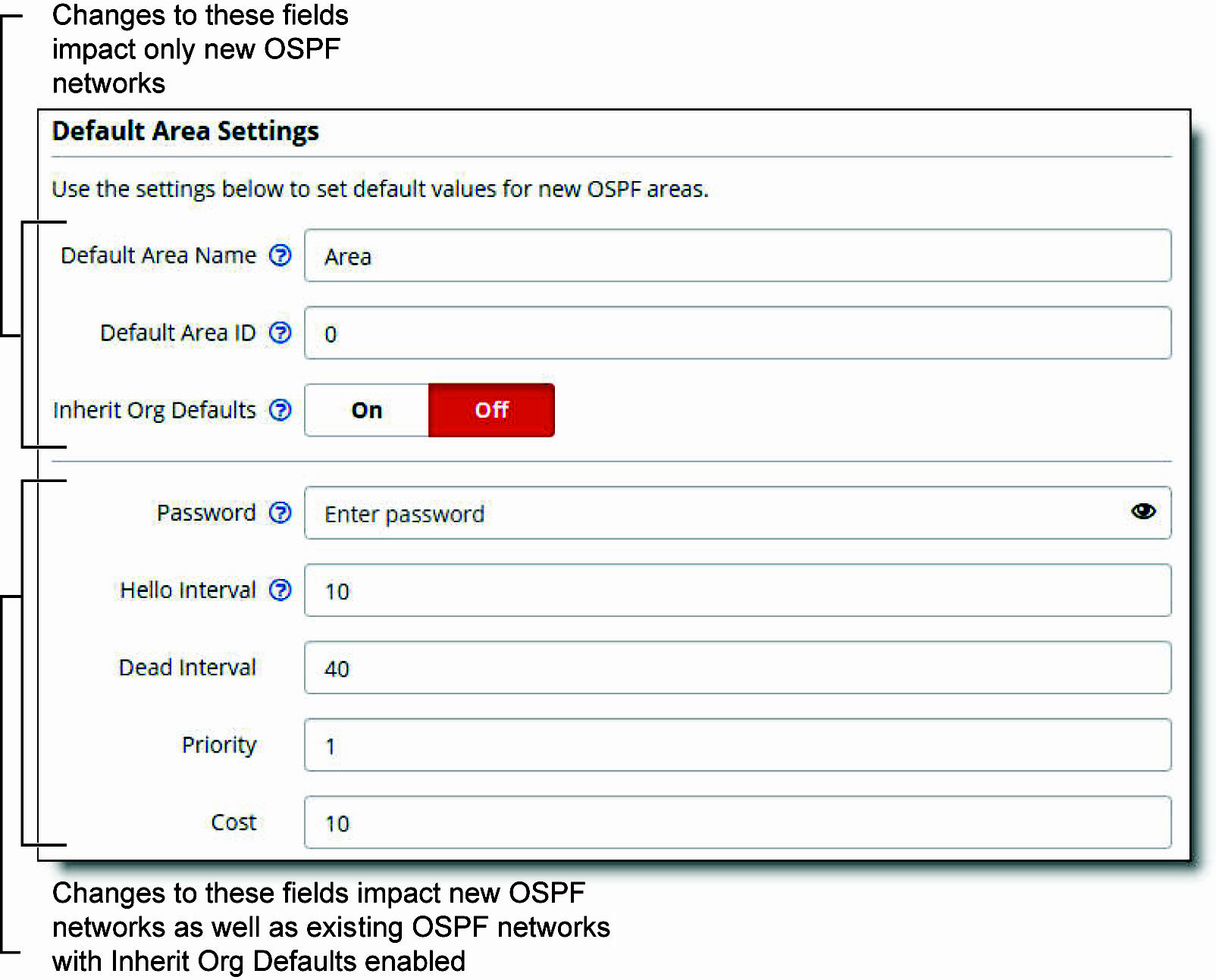
Task: Click the Dead Interval label
Action: pos(187,668)
